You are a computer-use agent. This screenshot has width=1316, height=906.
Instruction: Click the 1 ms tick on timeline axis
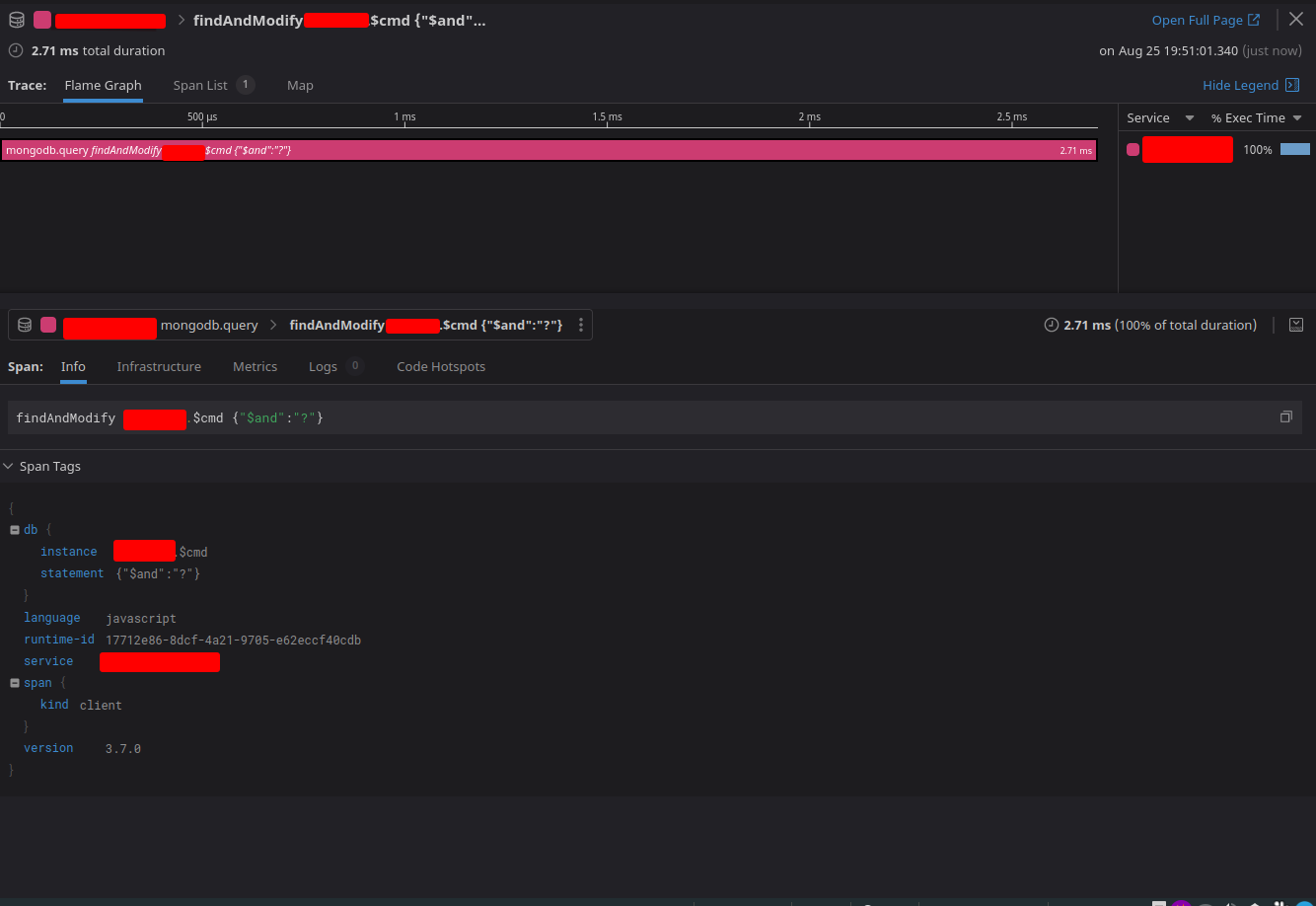(404, 116)
